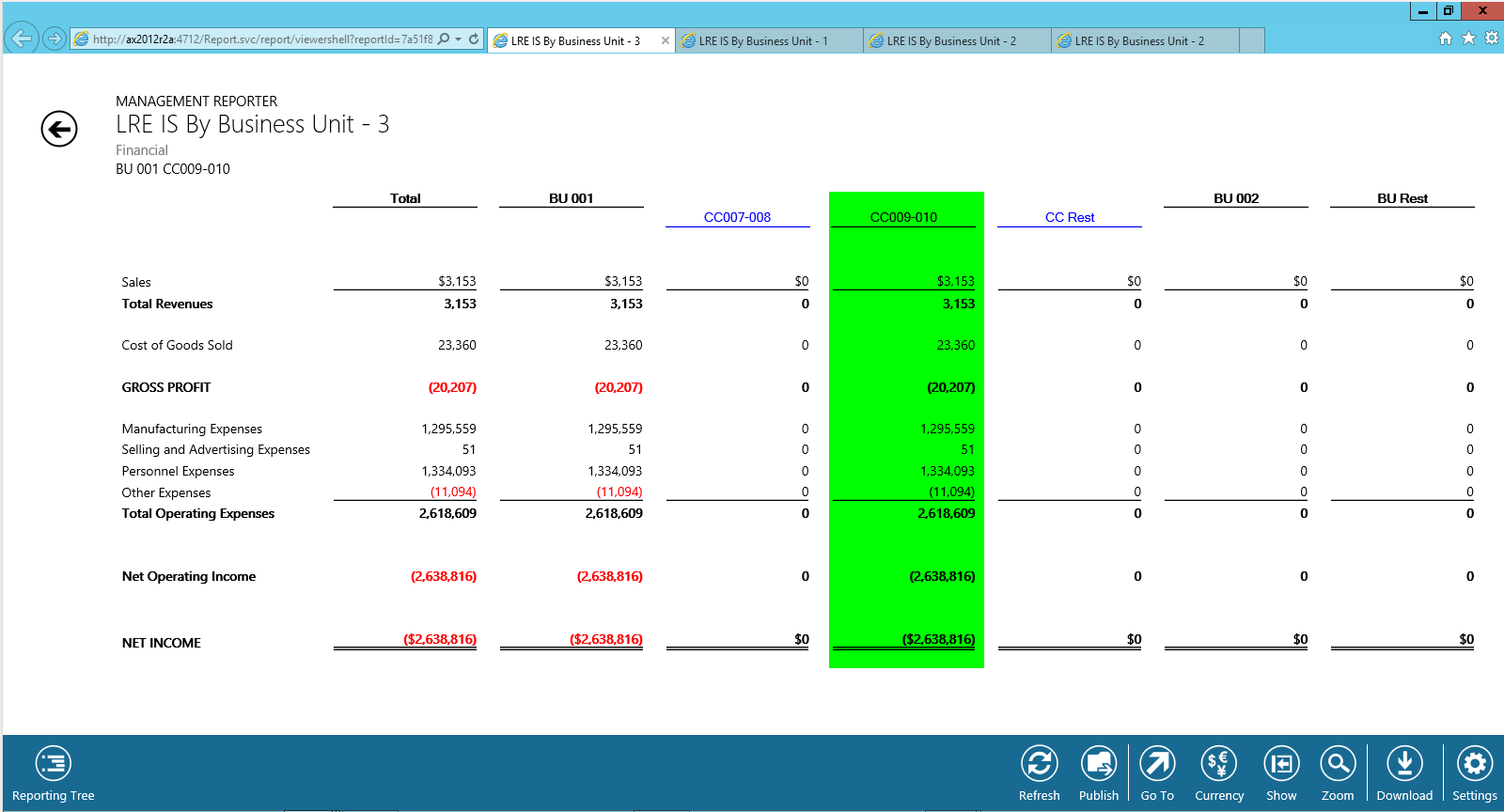Click the circular back arrow beside title

point(59,129)
